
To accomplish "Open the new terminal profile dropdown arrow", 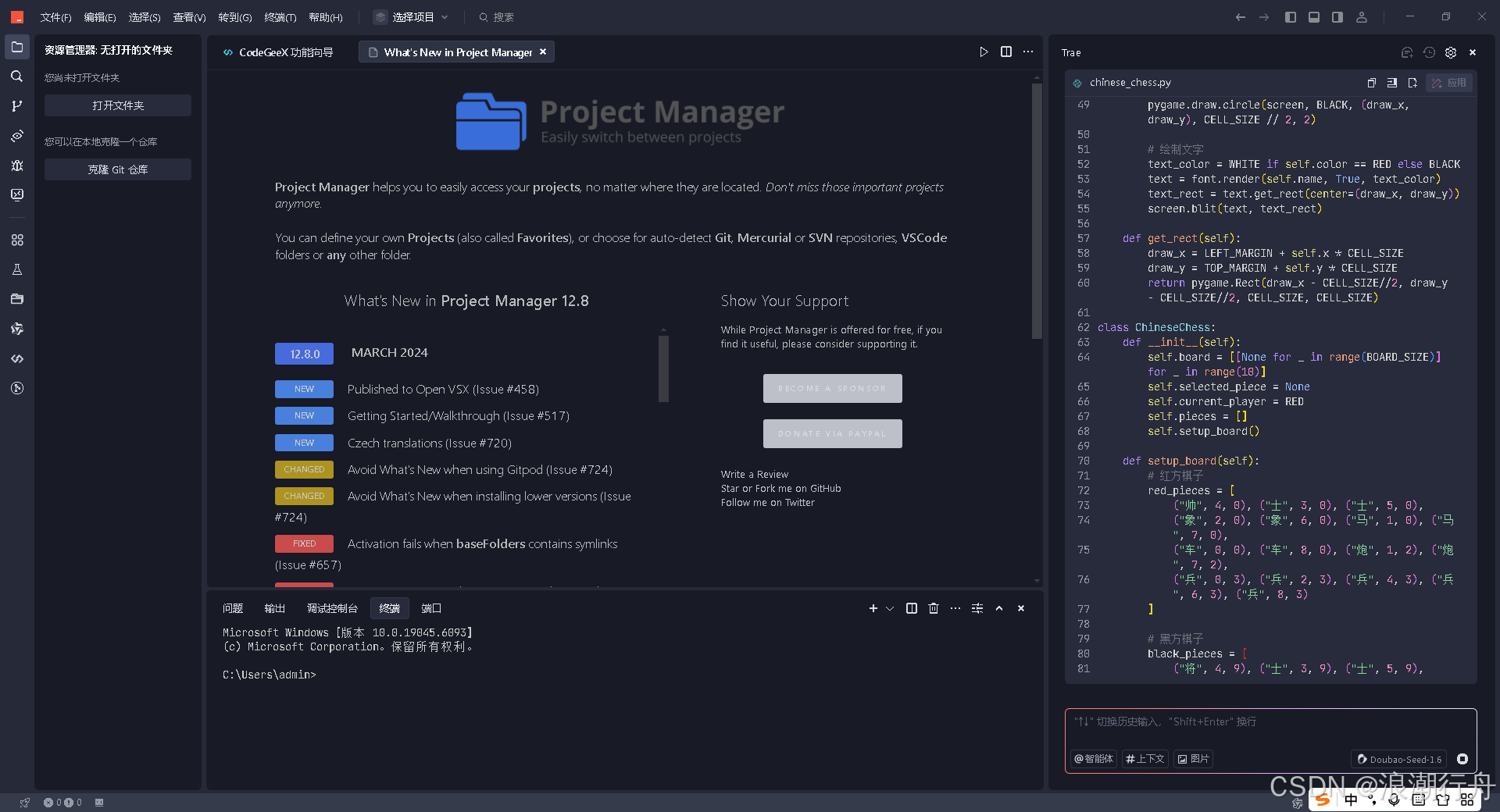I will [890, 608].
